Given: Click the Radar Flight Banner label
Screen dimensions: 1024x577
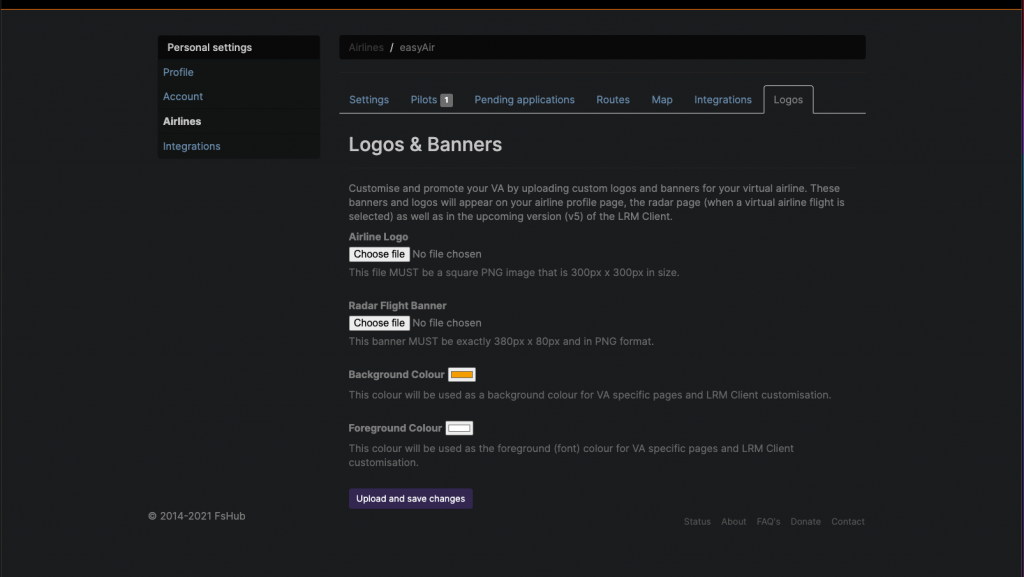Looking at the screenshot, I should pos(397,305).
